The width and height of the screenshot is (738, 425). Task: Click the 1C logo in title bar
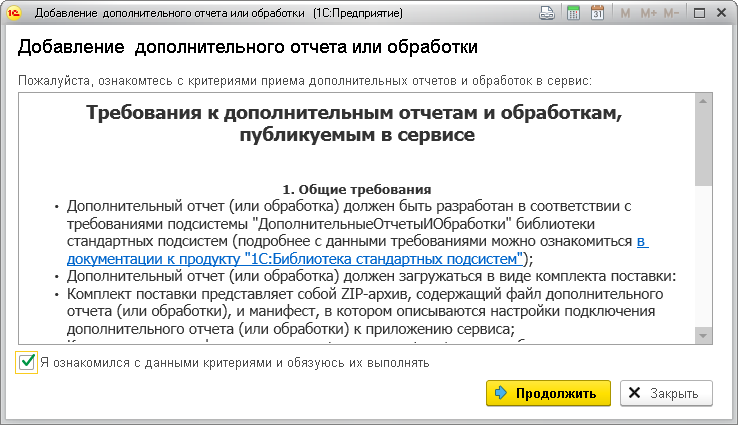click(x=15, y=14)
